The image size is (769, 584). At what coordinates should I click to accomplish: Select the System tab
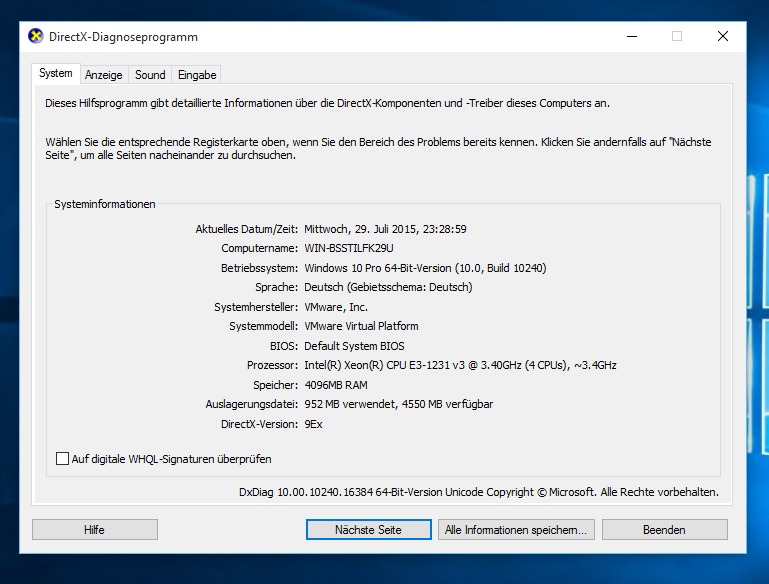(x=55, y=73)
